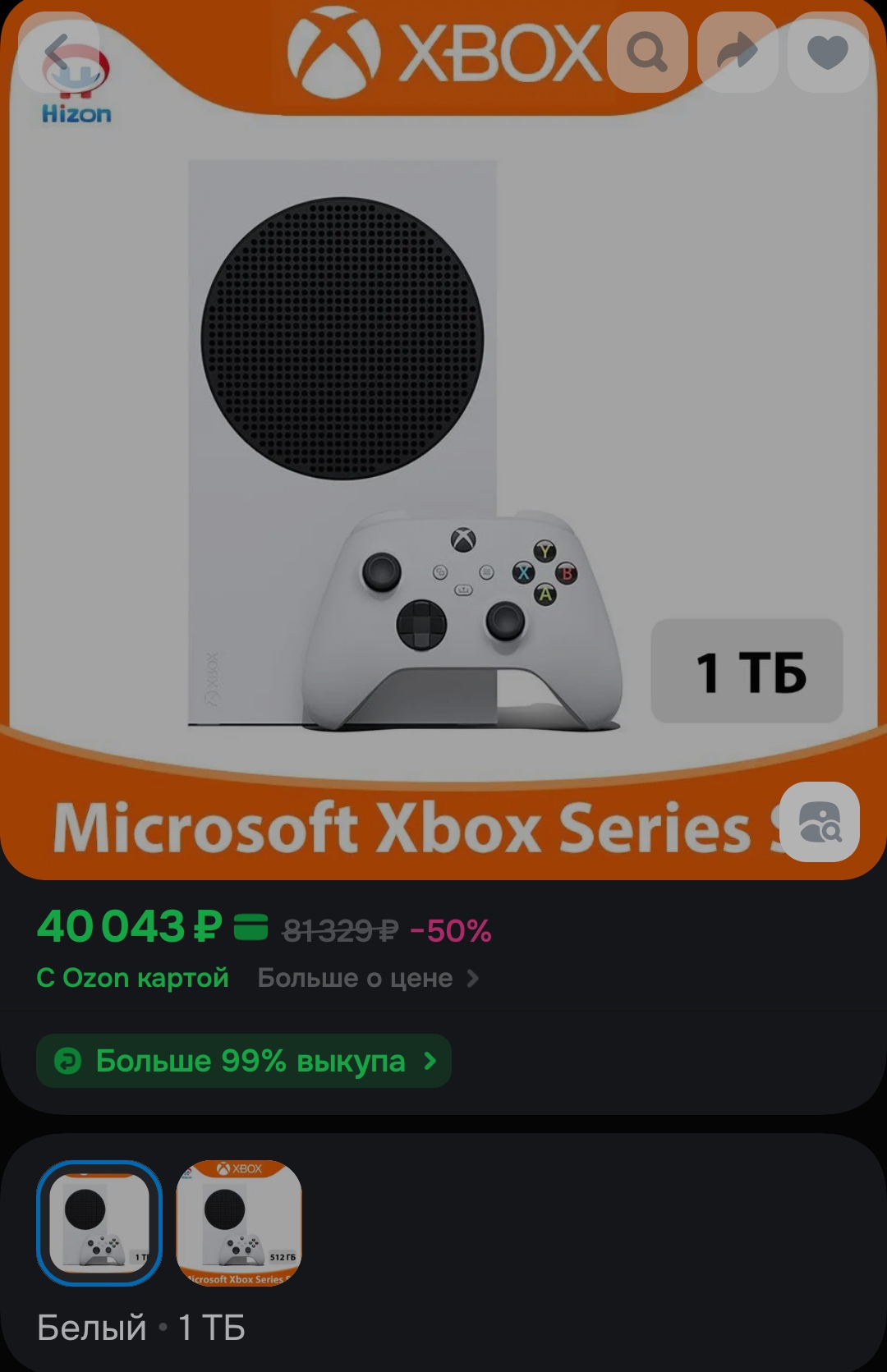This screenshot has height=1372, width=887.
Task: Tap the back arrow icon
Action: tap(58, 53)
